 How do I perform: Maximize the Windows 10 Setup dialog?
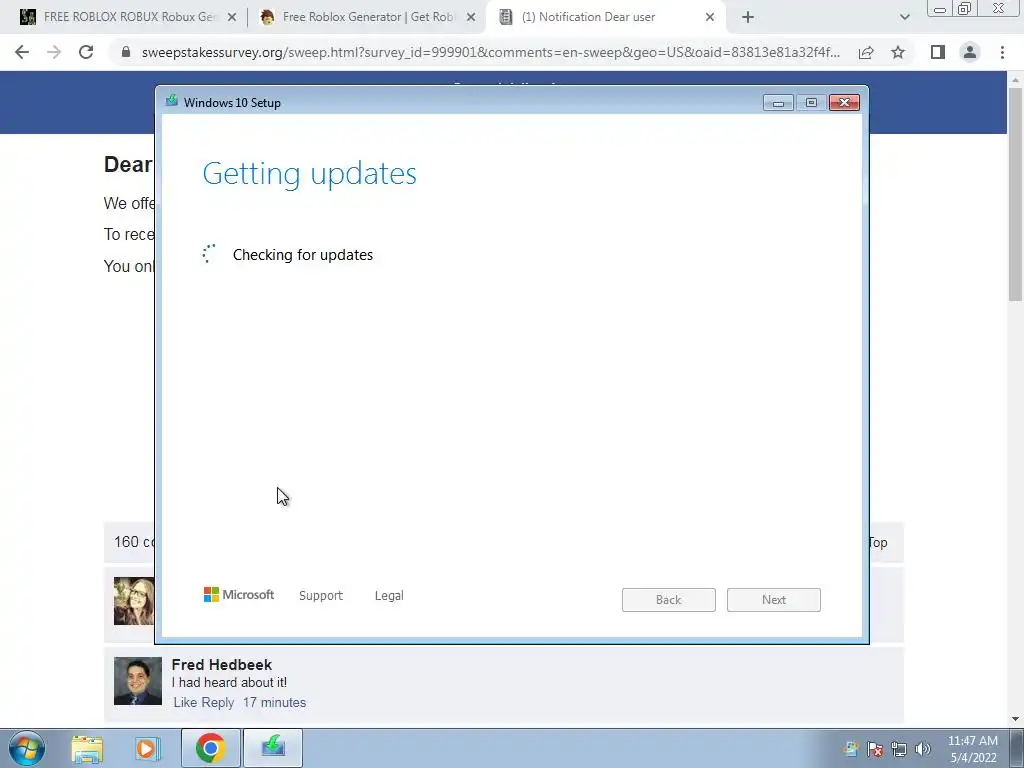click(x=811, y=103)
